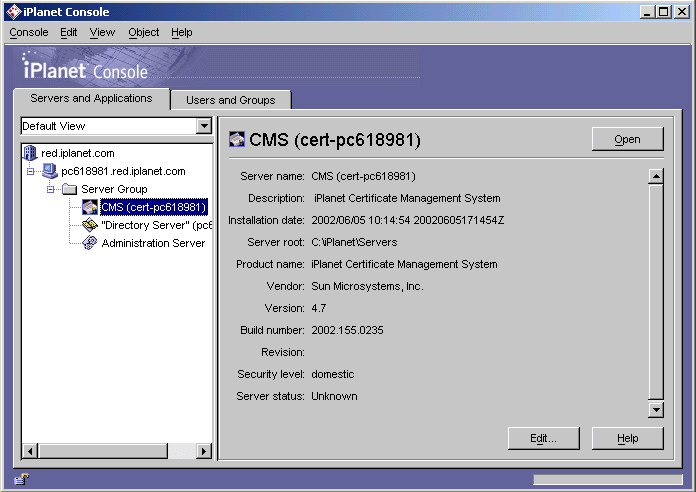Click the version value 4.7
The image size is (696, 492).
pyautogui.click(x=318, y=308)
